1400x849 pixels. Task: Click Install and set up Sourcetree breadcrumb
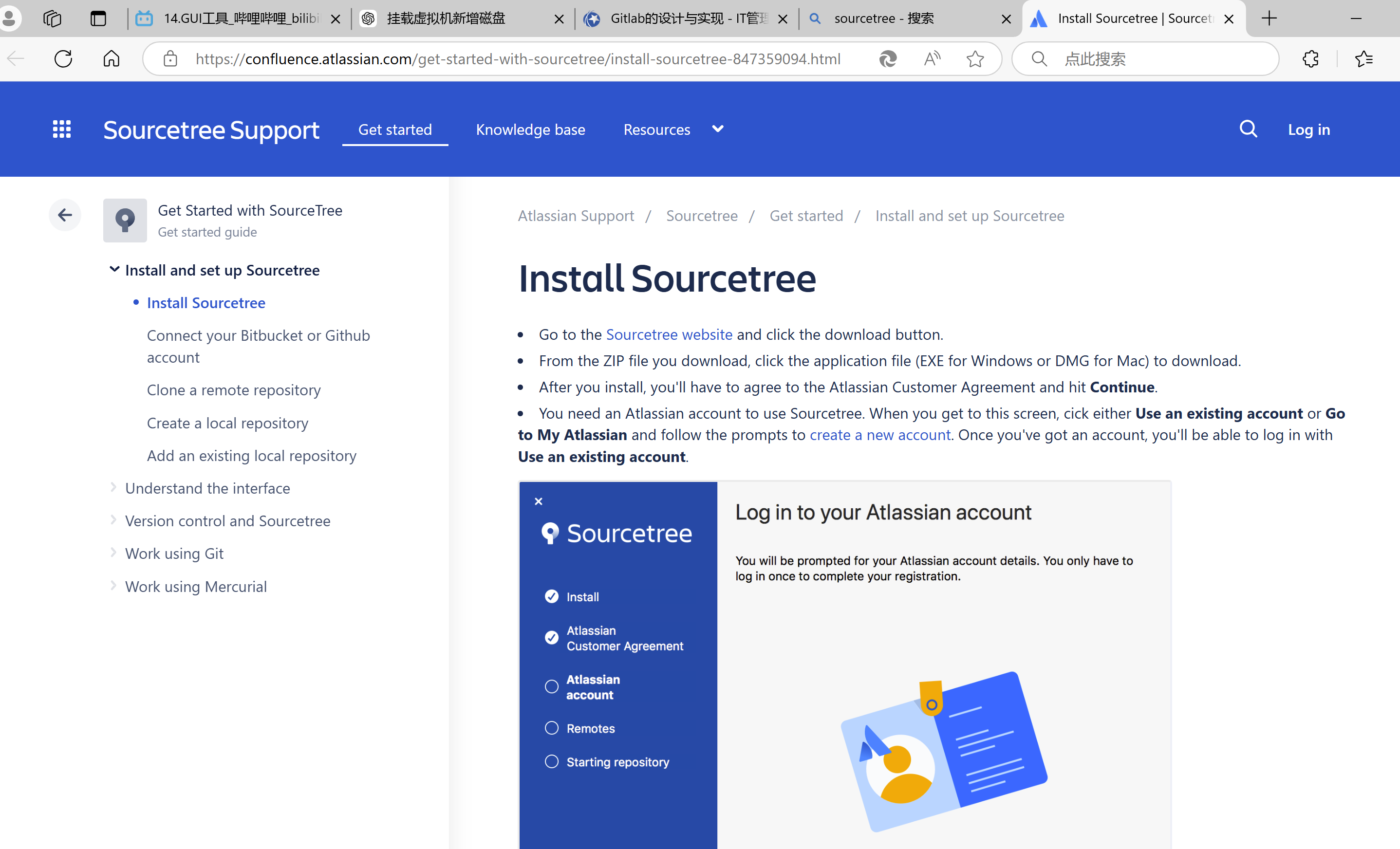tap(970, 216)
